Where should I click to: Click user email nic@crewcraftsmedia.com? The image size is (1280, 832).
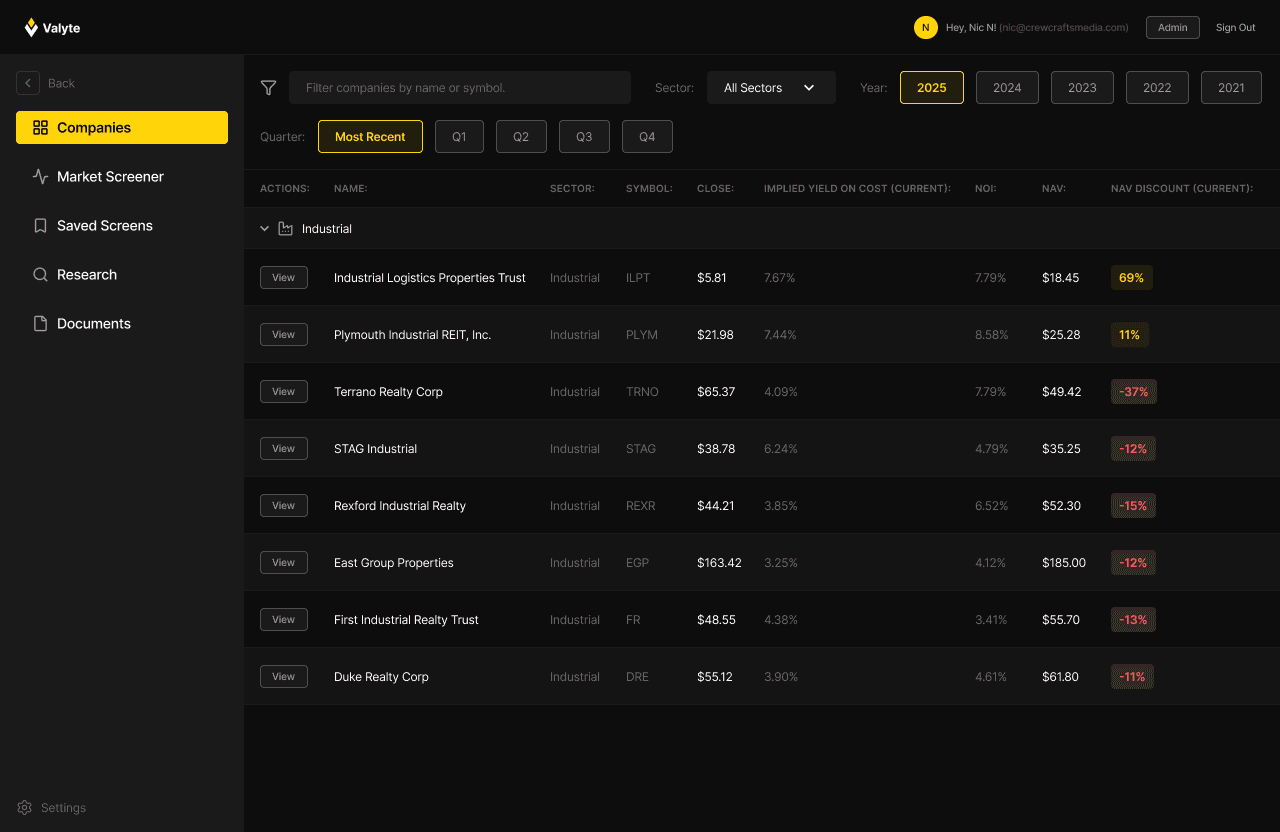(x=1064, y=28)
